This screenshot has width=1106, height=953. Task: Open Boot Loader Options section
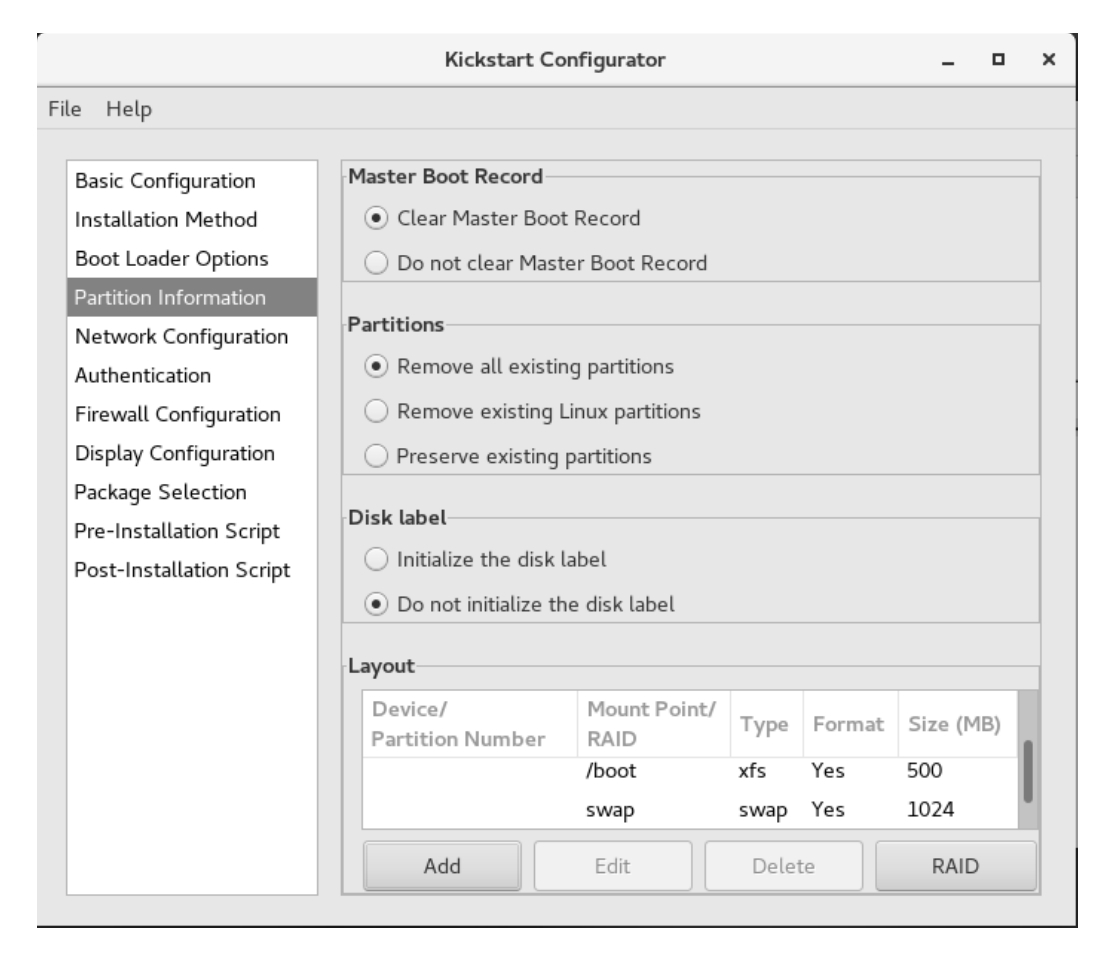171,258
